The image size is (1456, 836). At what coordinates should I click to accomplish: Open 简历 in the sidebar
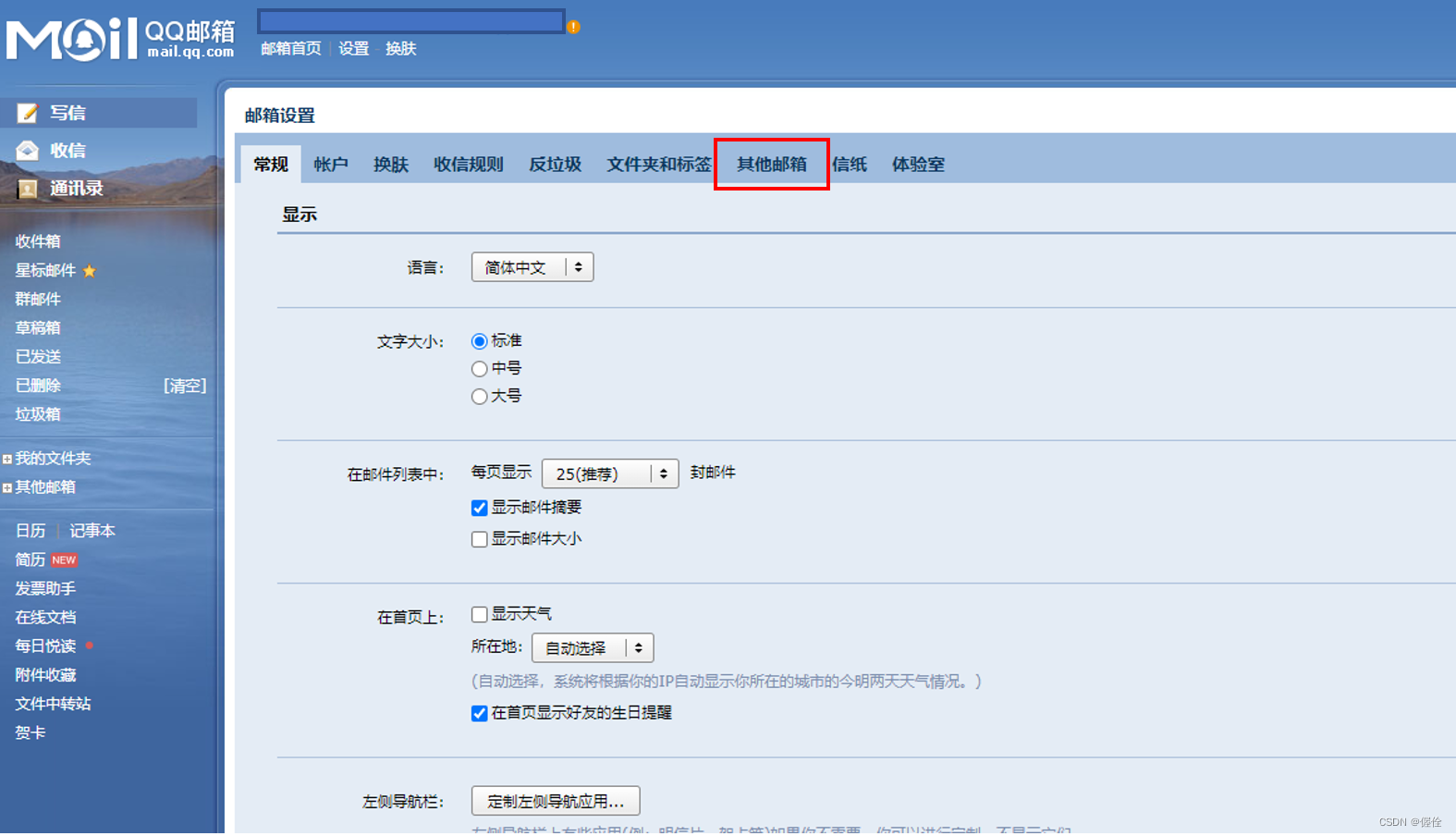[31, 560]
